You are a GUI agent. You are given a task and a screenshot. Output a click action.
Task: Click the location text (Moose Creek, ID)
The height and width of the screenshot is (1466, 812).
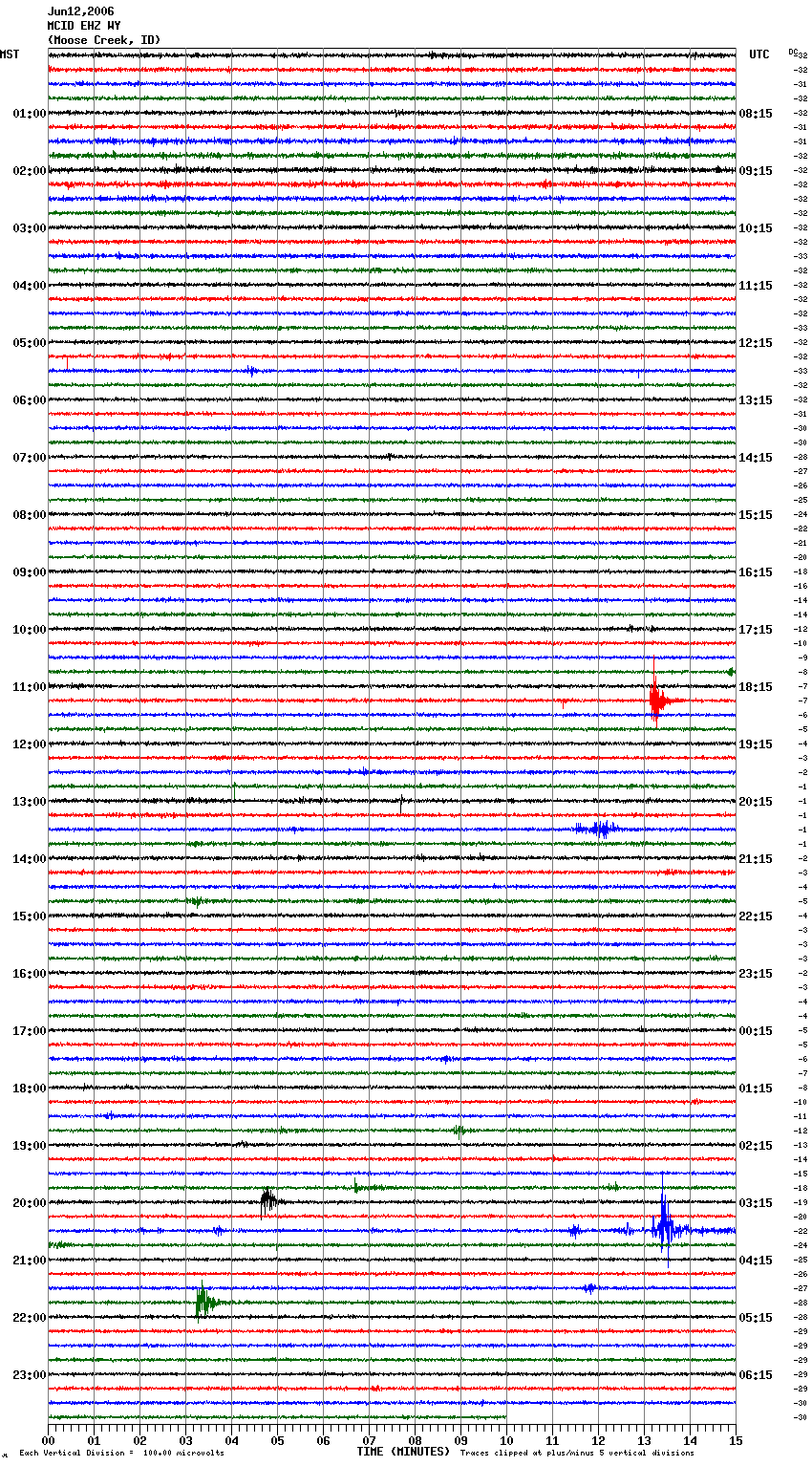(x=104, y=40)
